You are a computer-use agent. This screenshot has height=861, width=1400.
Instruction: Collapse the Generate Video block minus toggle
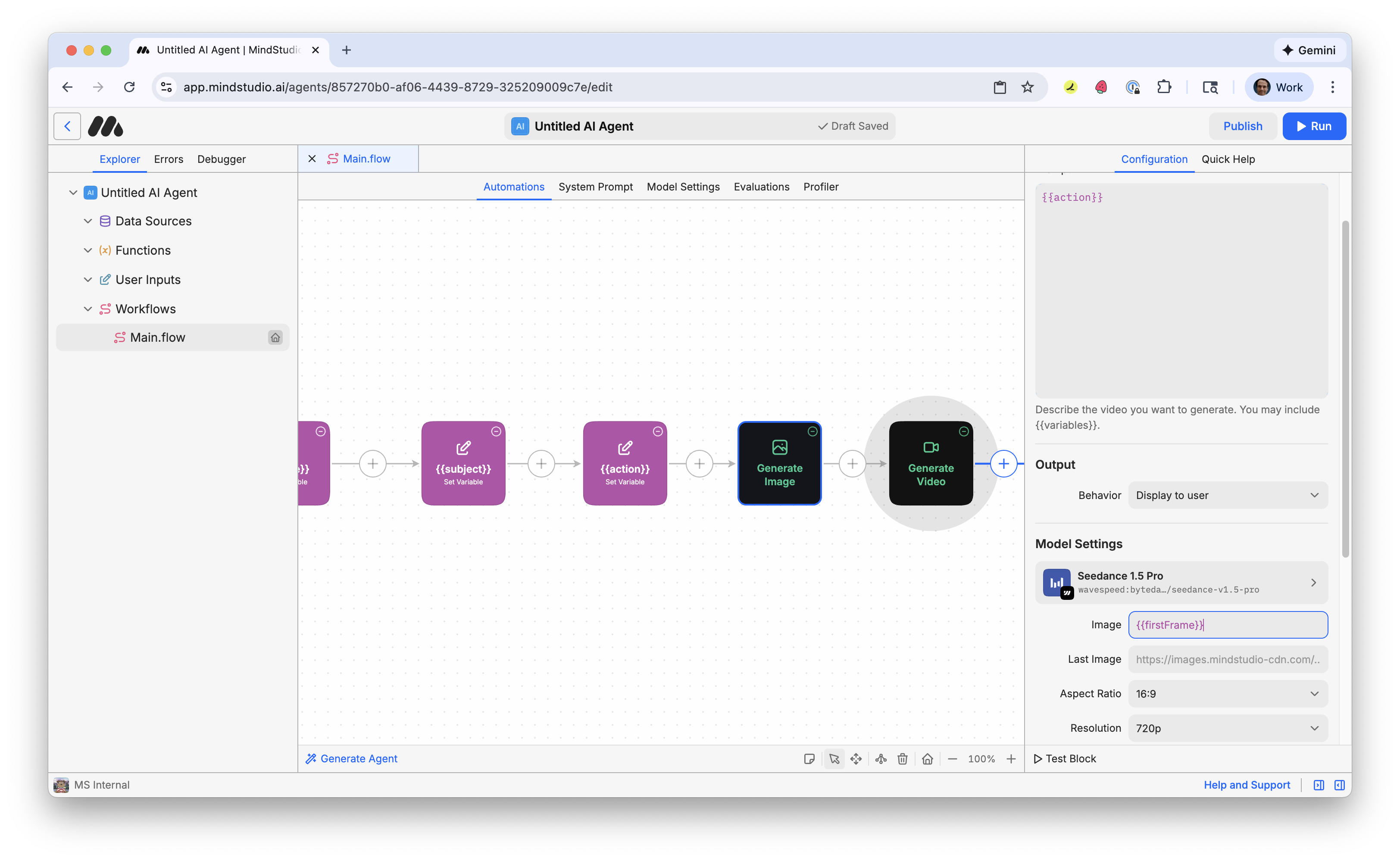pos(964,432)
